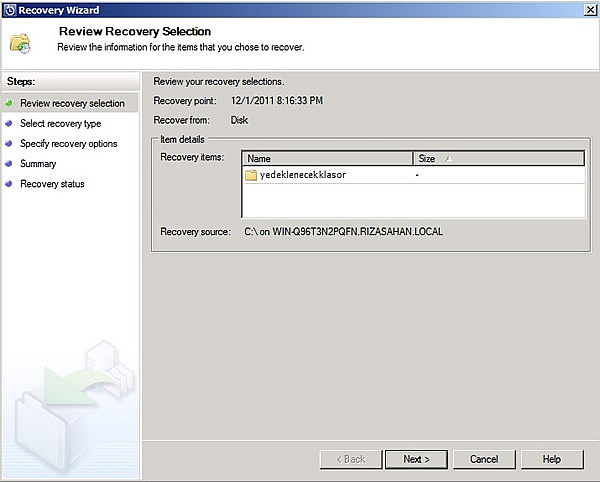Click green bullet beside Review recovery selection
The width and height of the screenshot is (600, 482).
click(9, 104)
